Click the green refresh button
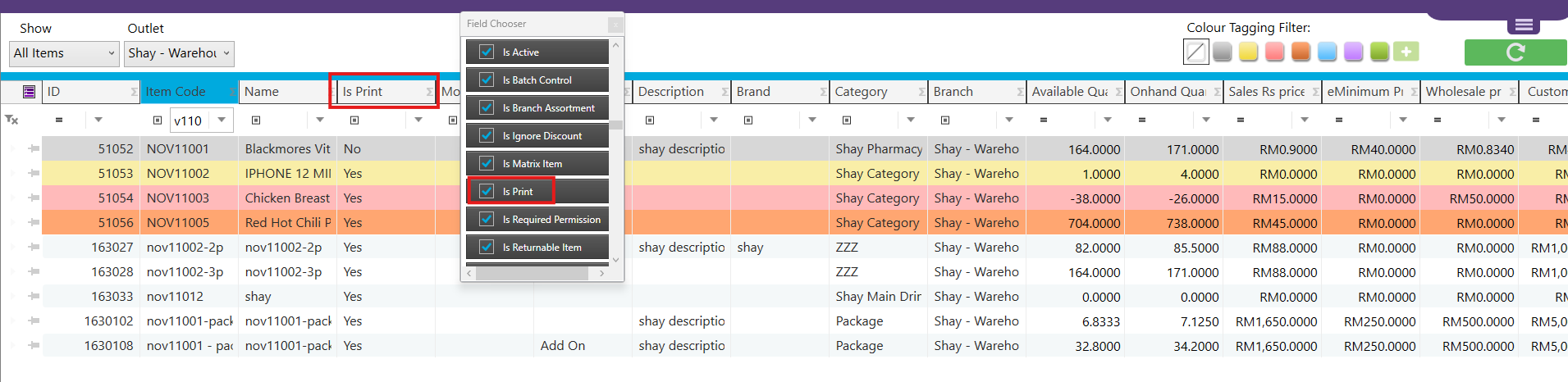The image size is (1568, 382). [x=1515, y=52]
